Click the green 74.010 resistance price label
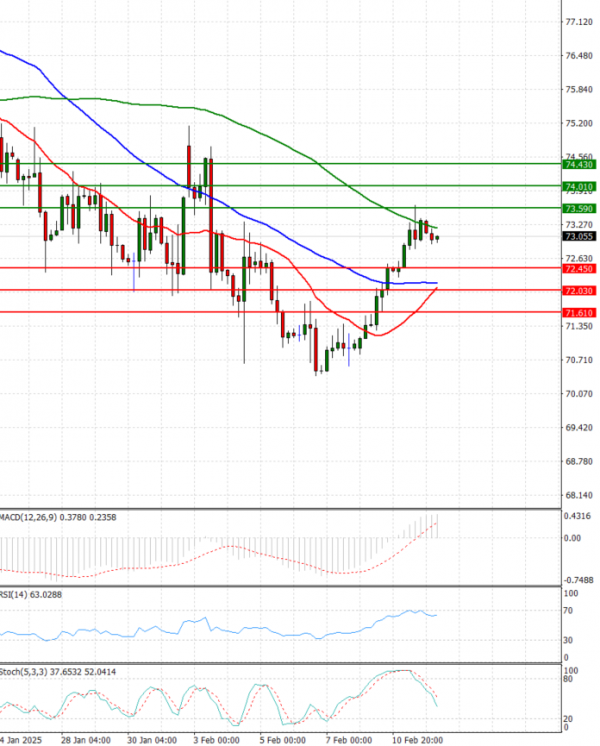The width and height of the screenshot is (600, 746). click(x=579, y=186)
